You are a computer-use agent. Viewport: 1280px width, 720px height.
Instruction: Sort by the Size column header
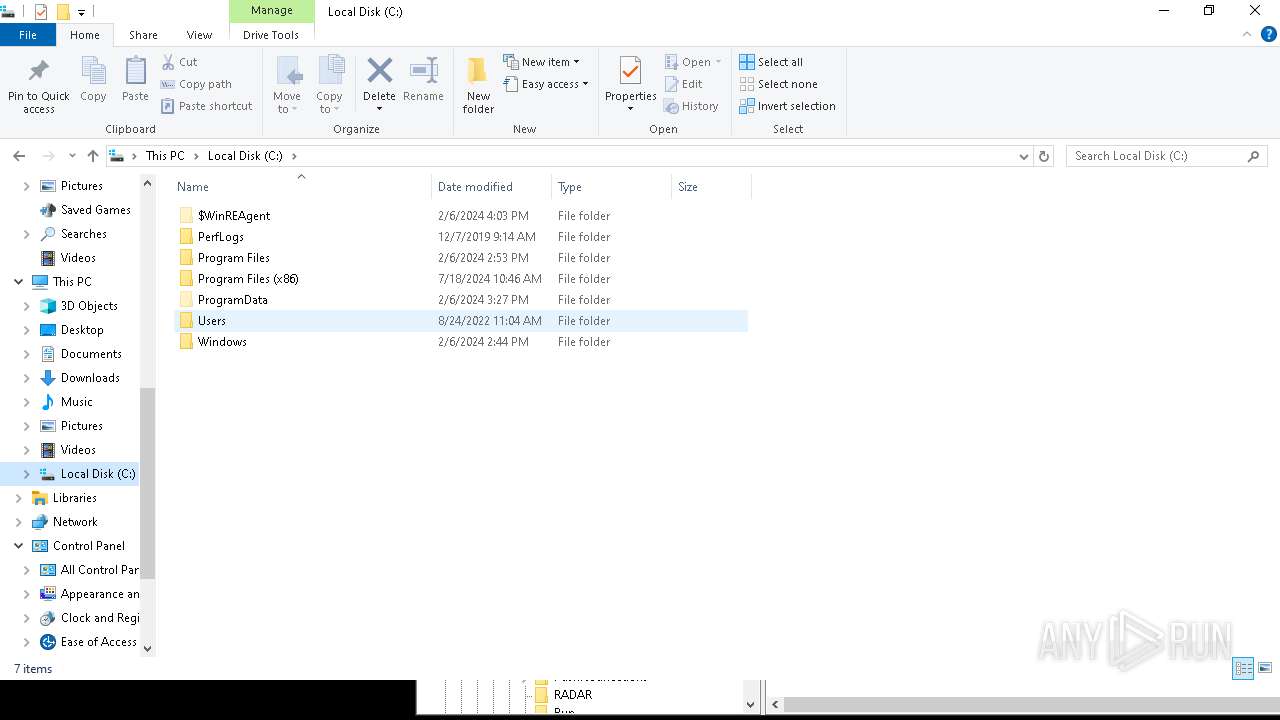tap(711, 187)
